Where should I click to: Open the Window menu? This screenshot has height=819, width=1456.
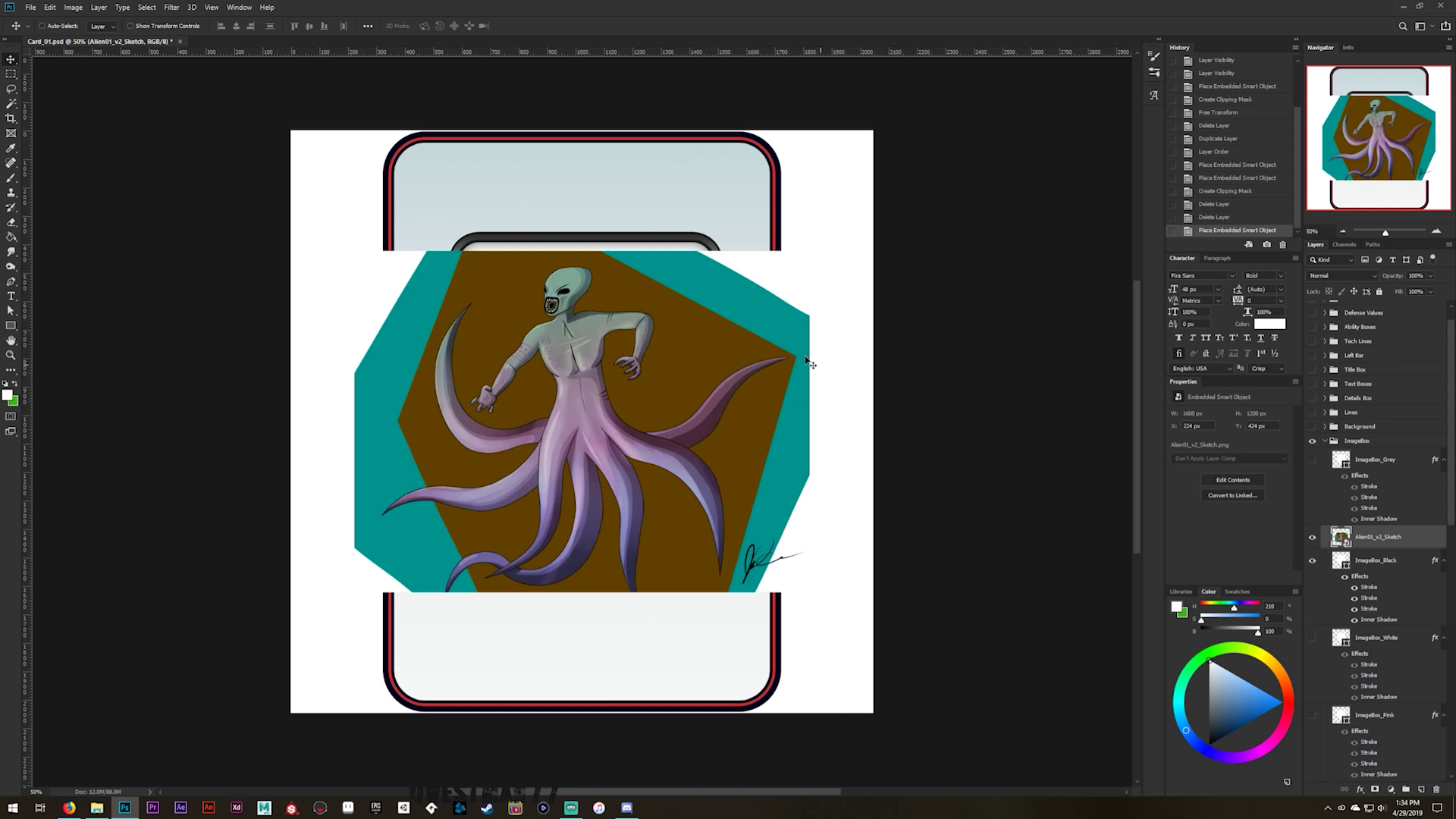pyautogui.click(x=239, y=7)
